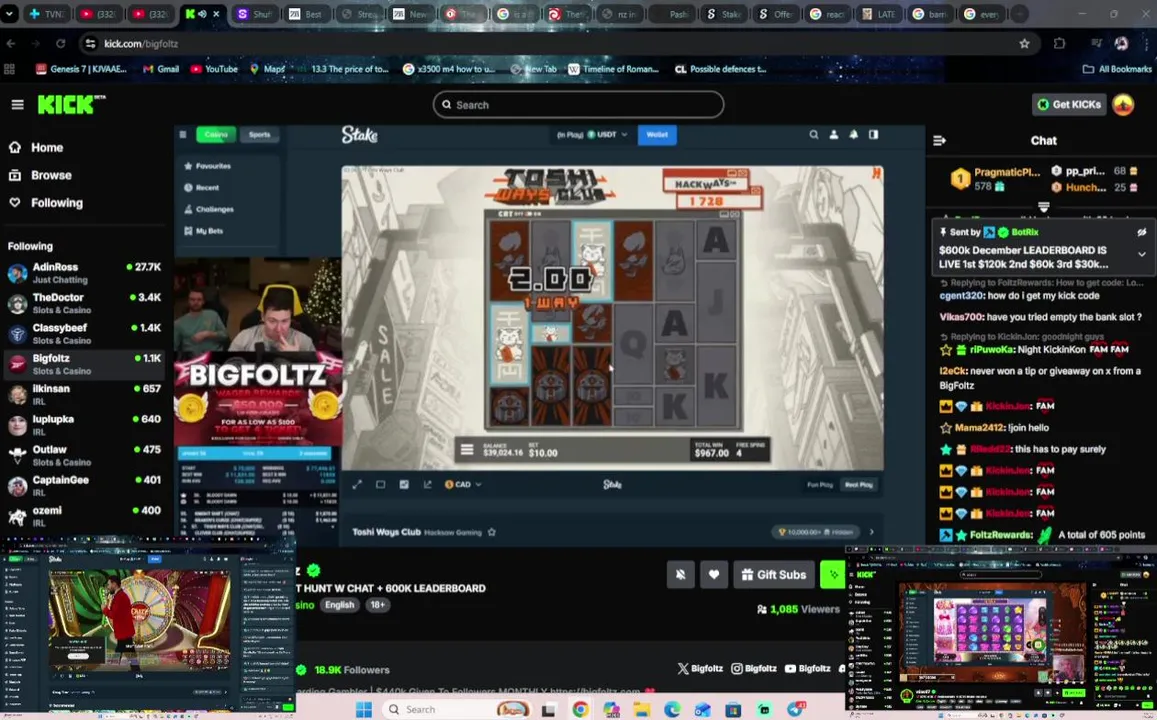Favourite Toshi Ways Club star icon
1157x720 pixels.
click(x=491, y=532)
